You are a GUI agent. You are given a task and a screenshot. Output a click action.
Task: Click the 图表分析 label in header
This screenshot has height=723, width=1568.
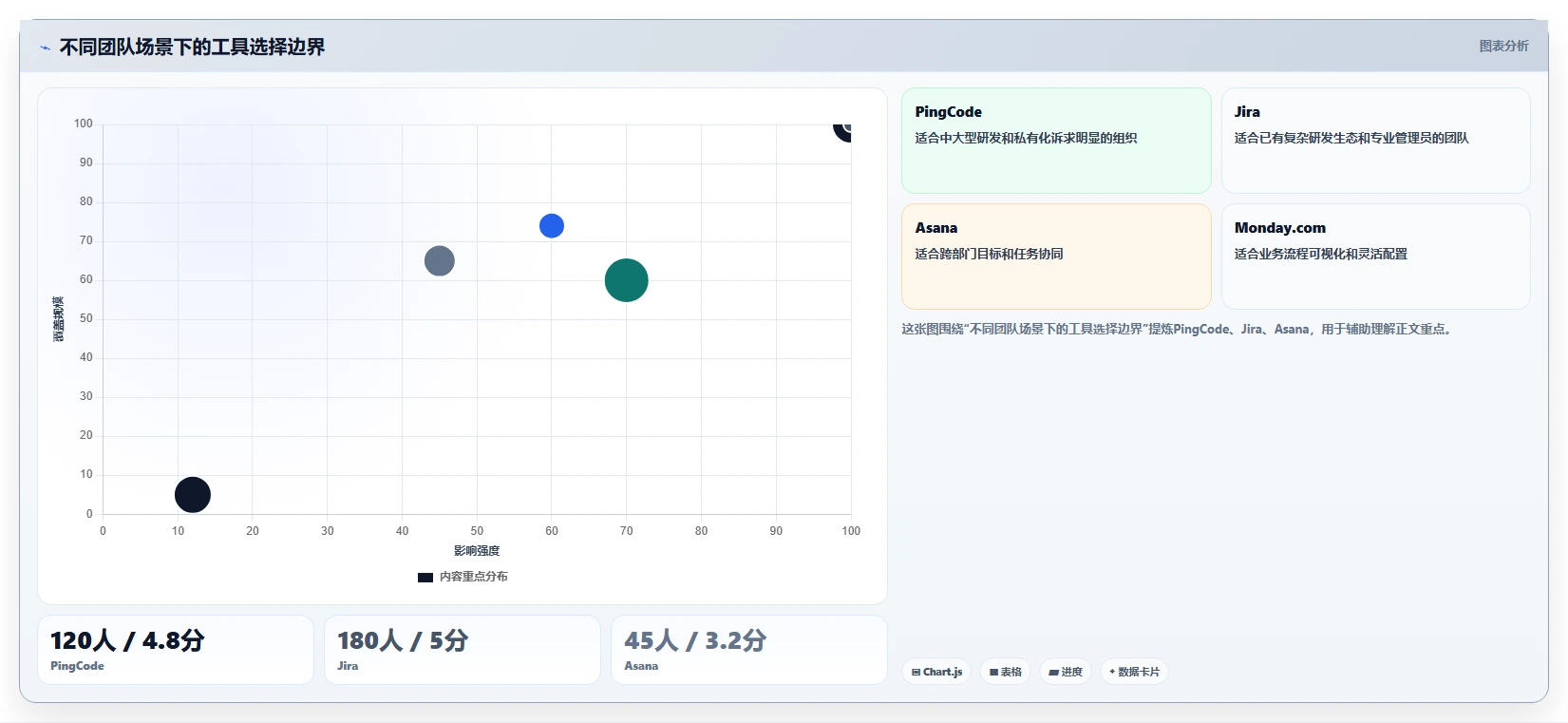pos(1503,46)
